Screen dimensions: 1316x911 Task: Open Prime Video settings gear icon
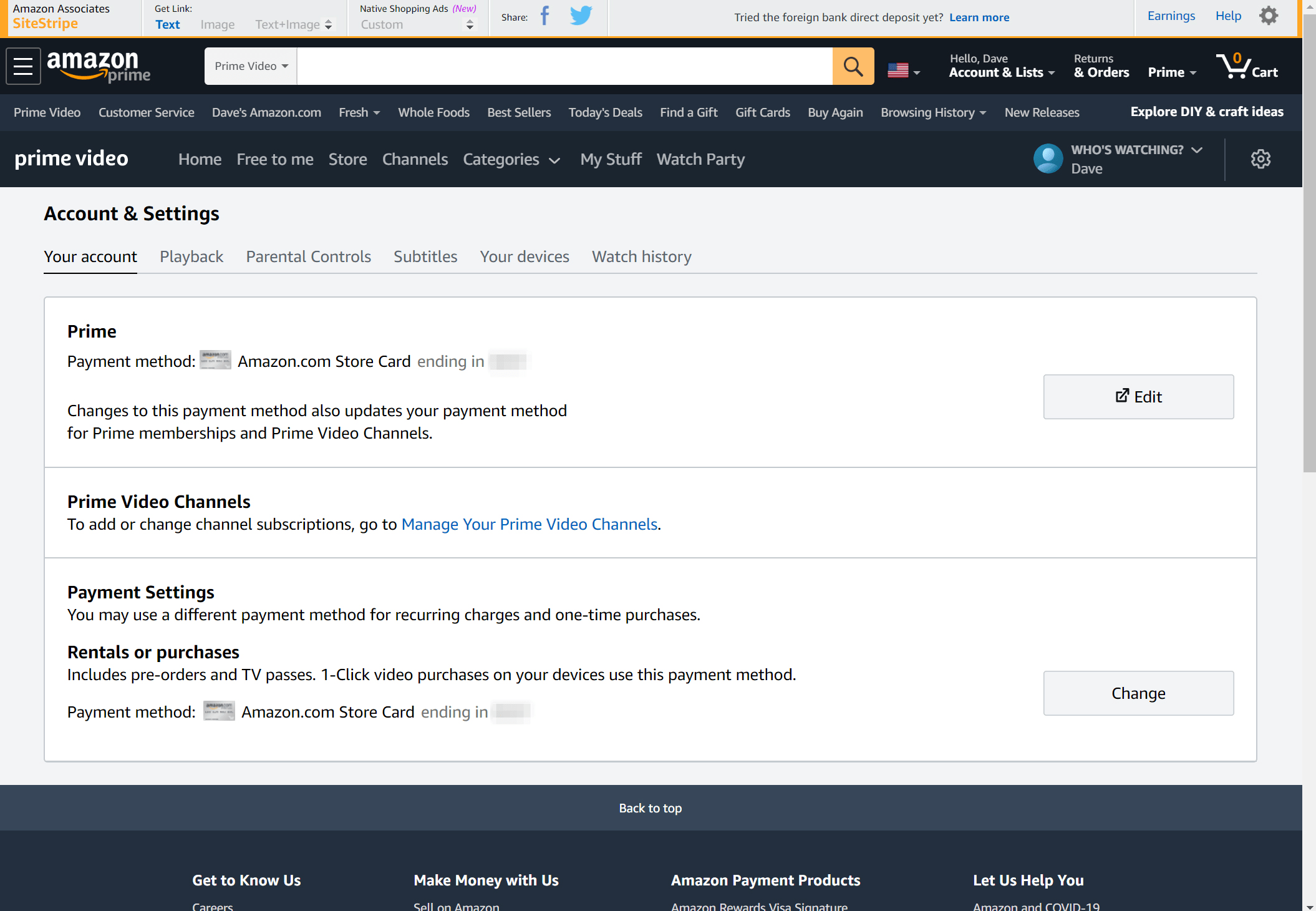pyautogui.click(x=1260, y=159)
